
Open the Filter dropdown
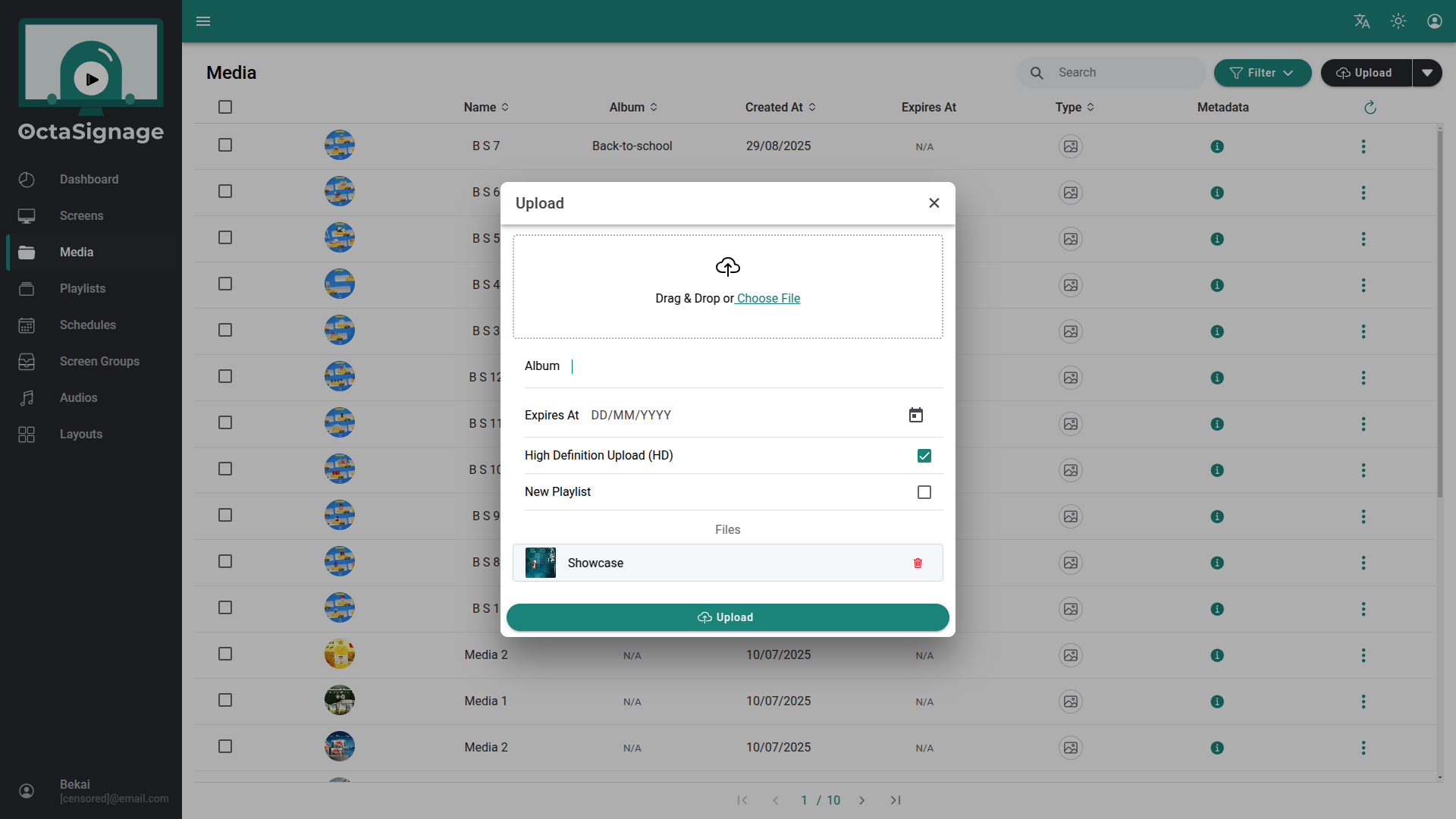[1262, 73]
